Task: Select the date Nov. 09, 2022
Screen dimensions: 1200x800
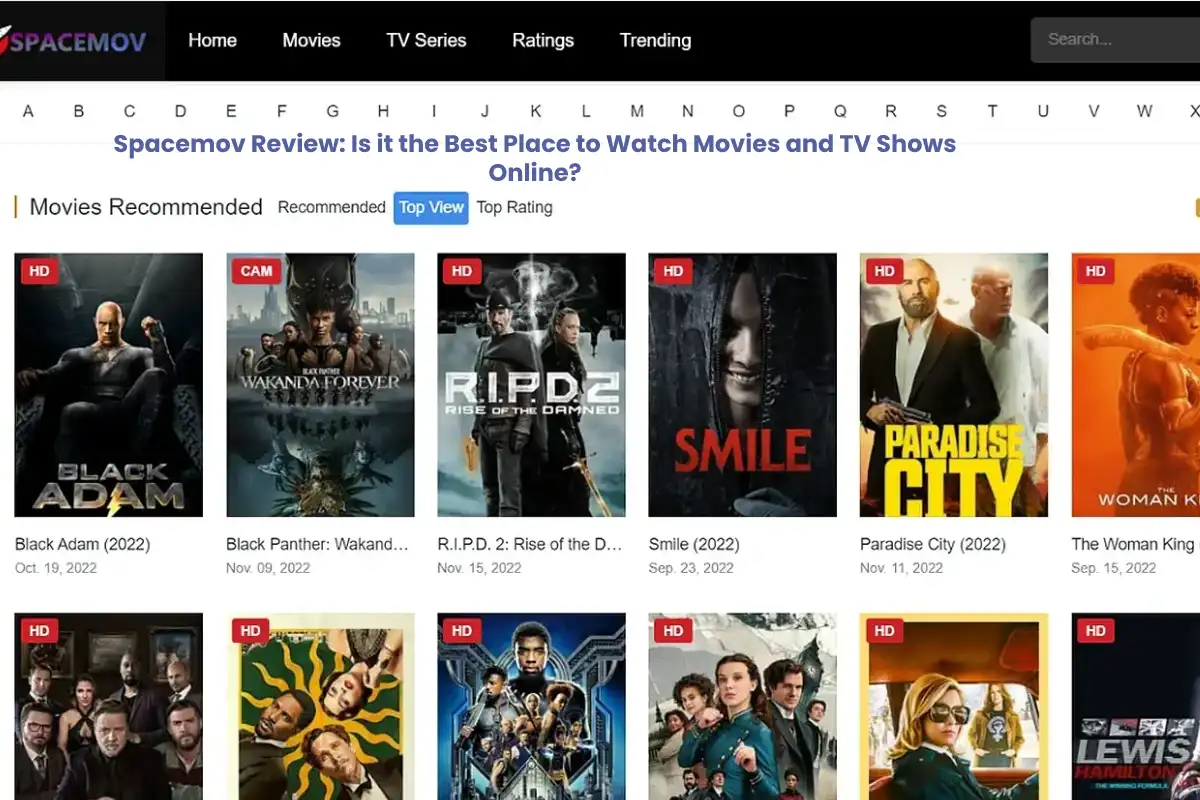Action: [x=268, y=568]
